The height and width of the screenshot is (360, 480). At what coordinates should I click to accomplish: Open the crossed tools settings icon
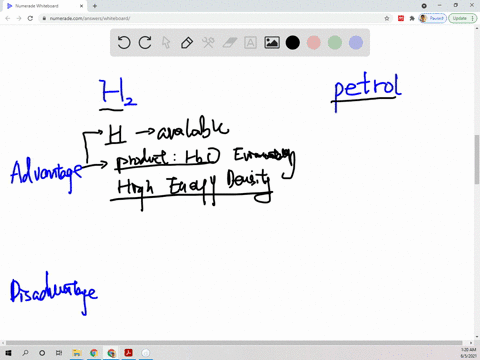pyautogui.click(x=208, y=43)
